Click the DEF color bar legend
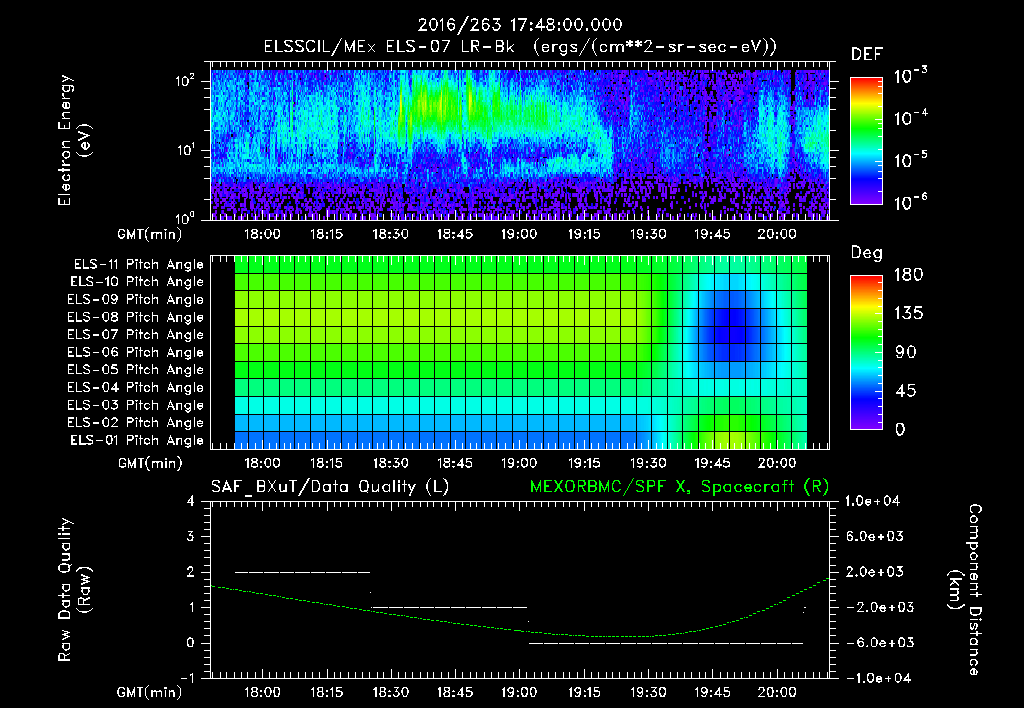Viewport: 1024px width, 708px height. pos(866,141)
